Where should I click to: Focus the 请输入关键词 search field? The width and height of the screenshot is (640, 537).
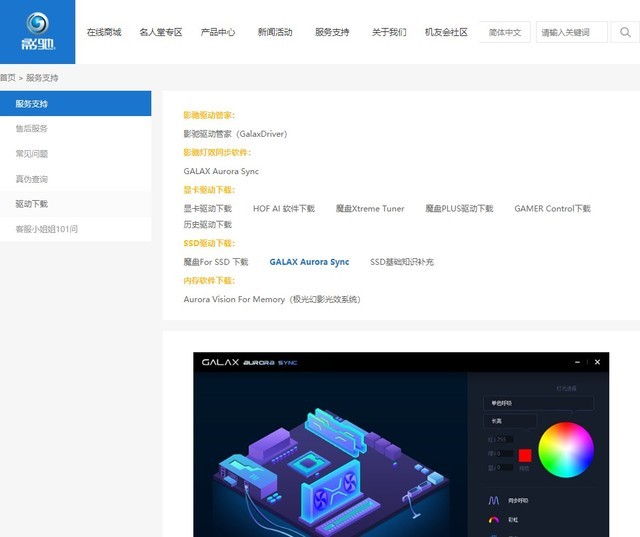point(571,32)
